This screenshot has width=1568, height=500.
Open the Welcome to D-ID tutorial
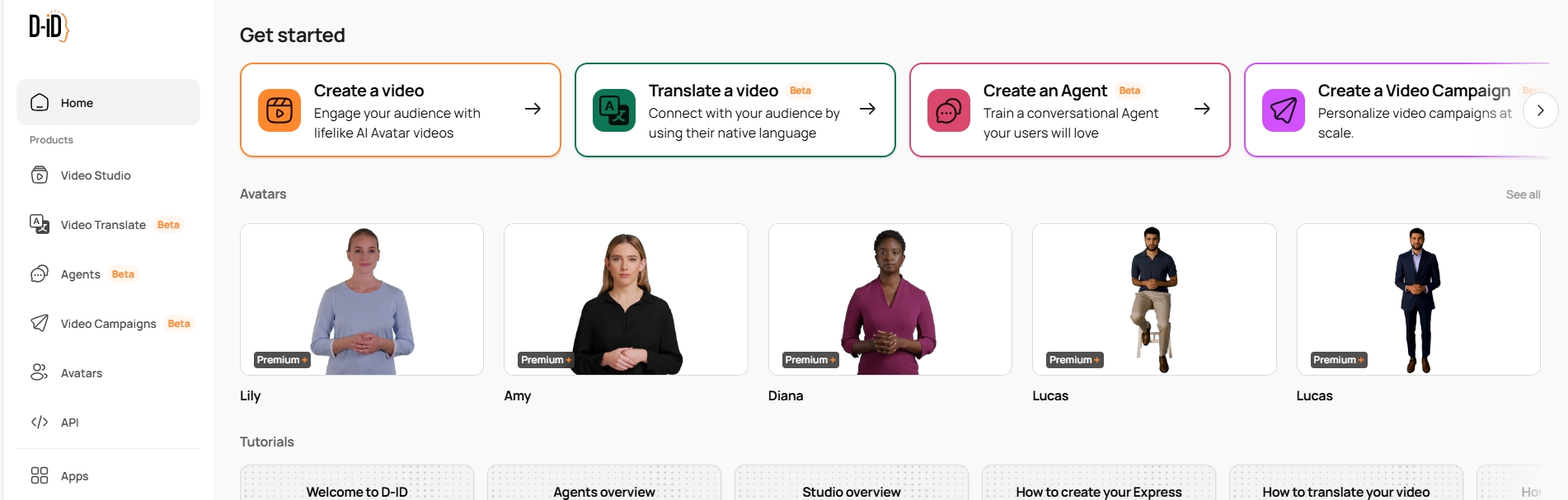[x=357, y=483]
